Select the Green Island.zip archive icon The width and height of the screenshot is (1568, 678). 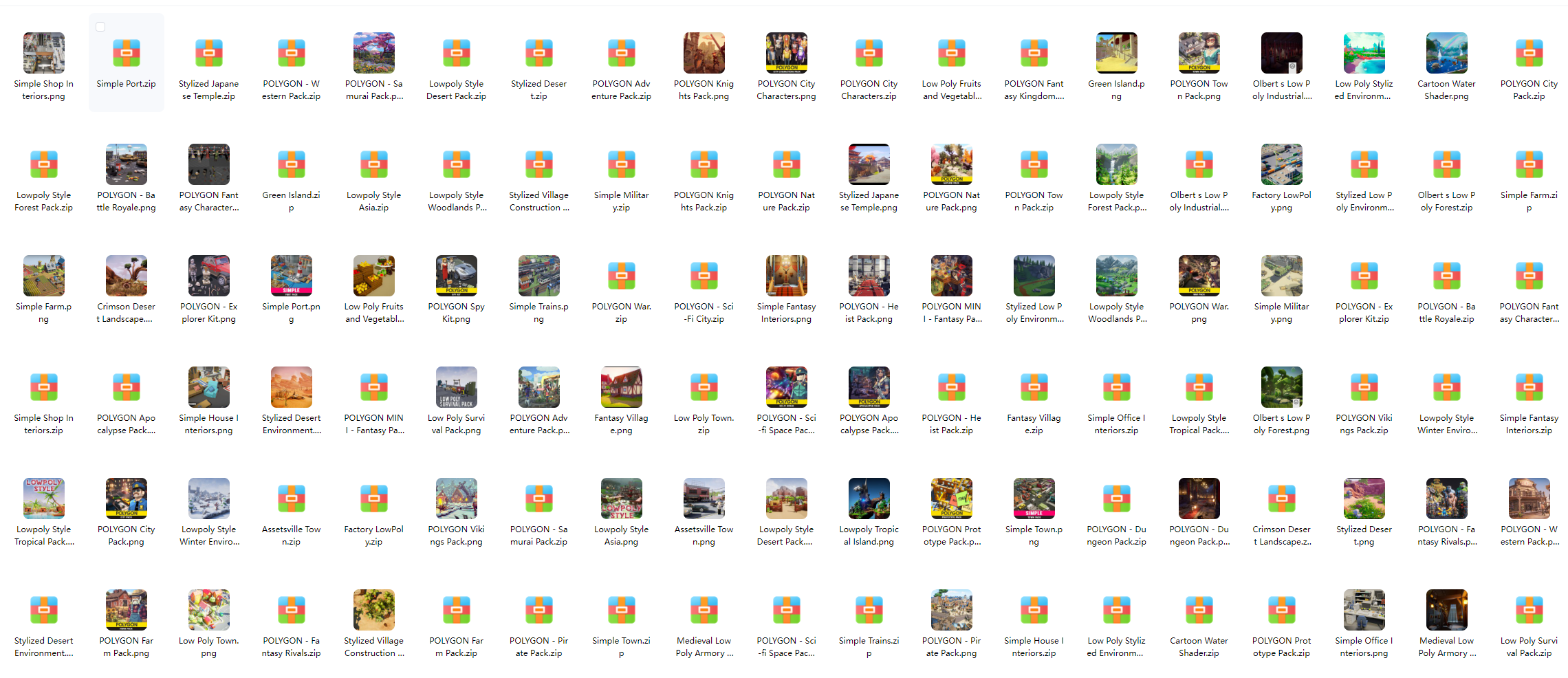tap(291, 164)
